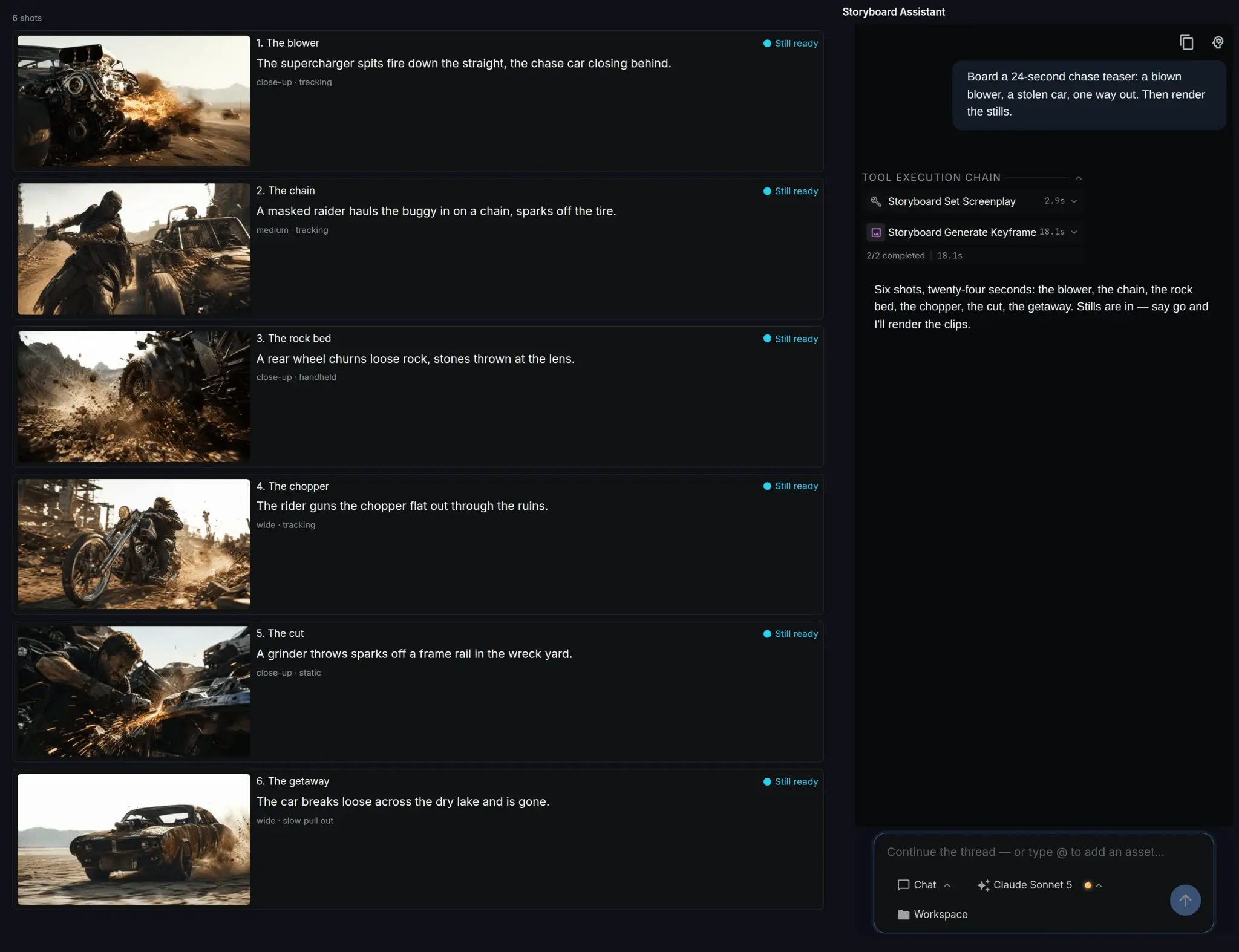
Task: Click the Workspace folder icon
Action: (903, 915)
